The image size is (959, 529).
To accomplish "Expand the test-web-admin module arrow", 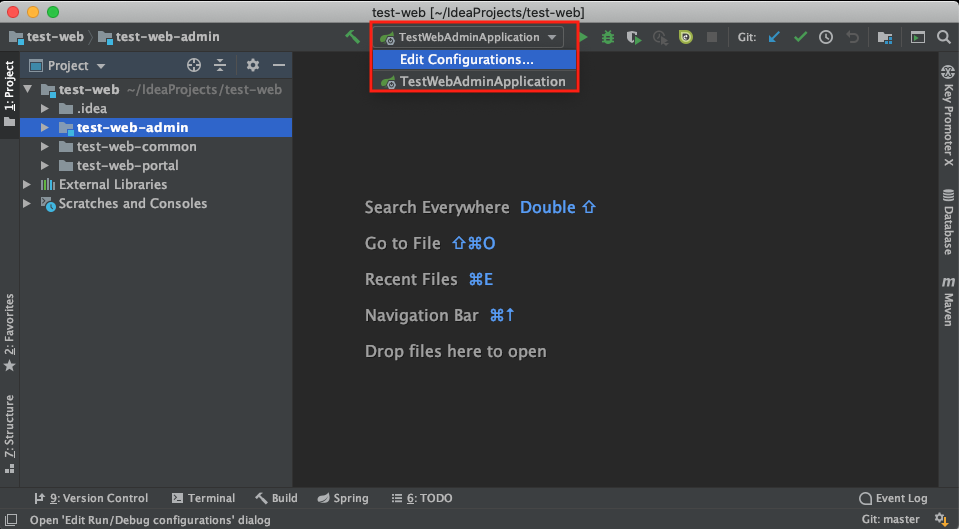I will coord(45,127).
